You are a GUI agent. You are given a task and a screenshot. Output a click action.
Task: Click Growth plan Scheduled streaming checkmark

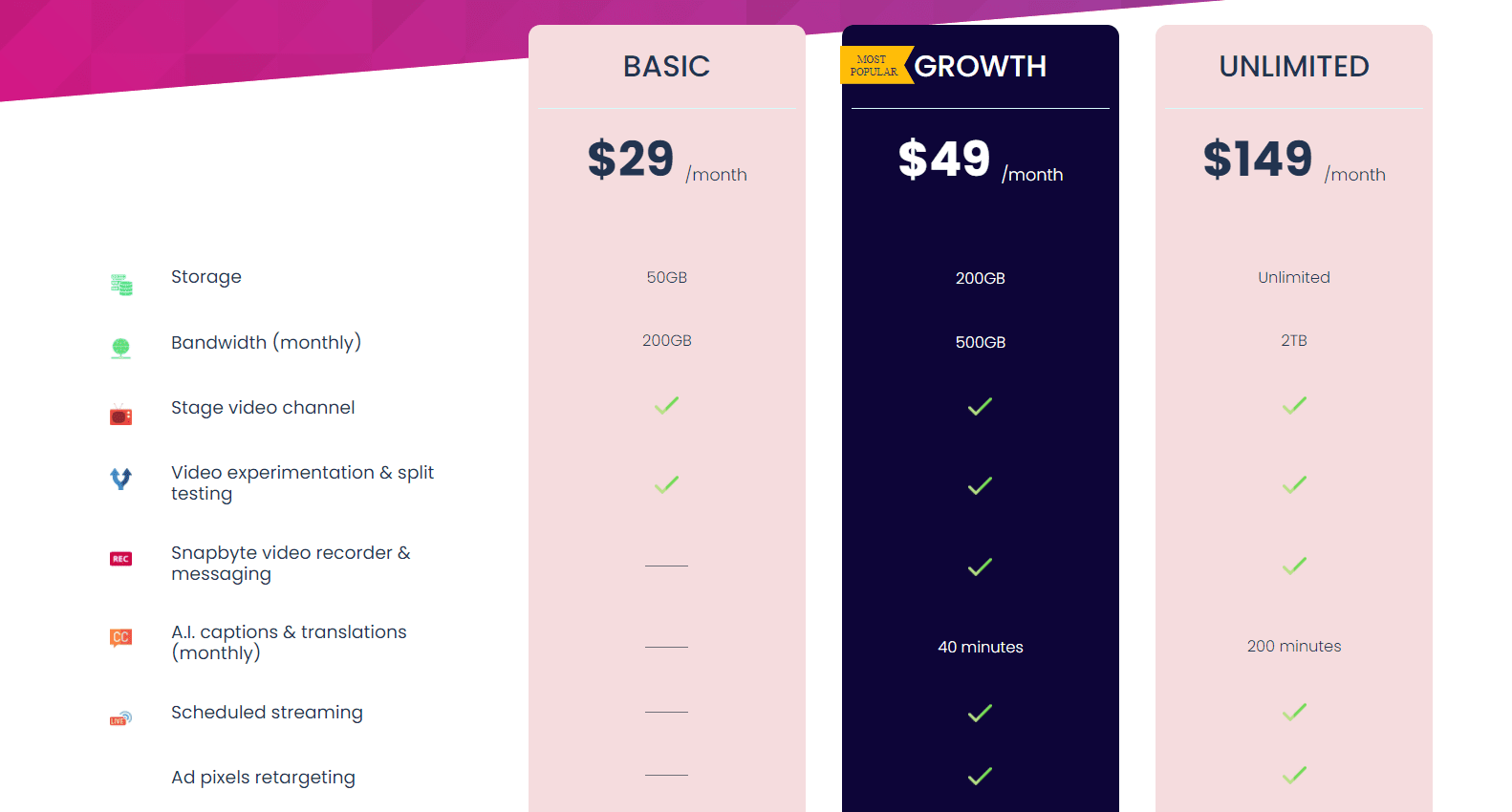click(980, 713)
